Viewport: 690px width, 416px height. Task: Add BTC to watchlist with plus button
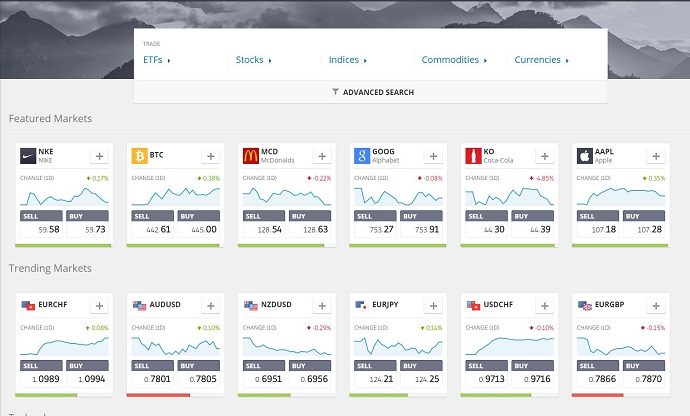(211, 156)
